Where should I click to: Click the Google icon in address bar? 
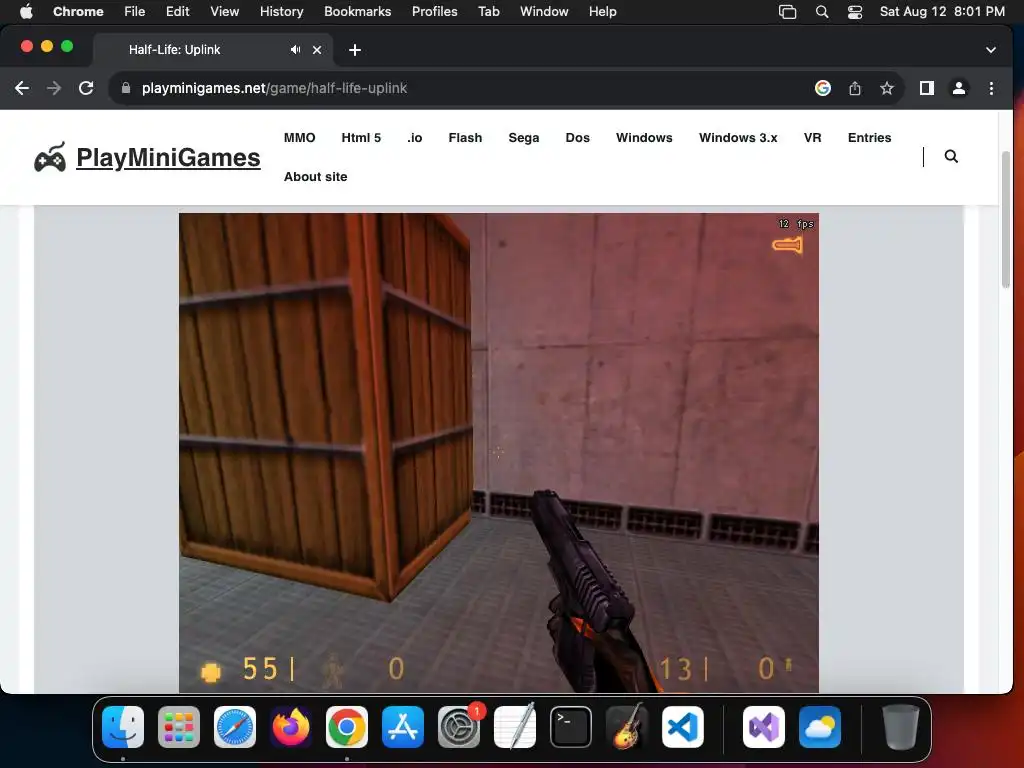coord(823,88)
